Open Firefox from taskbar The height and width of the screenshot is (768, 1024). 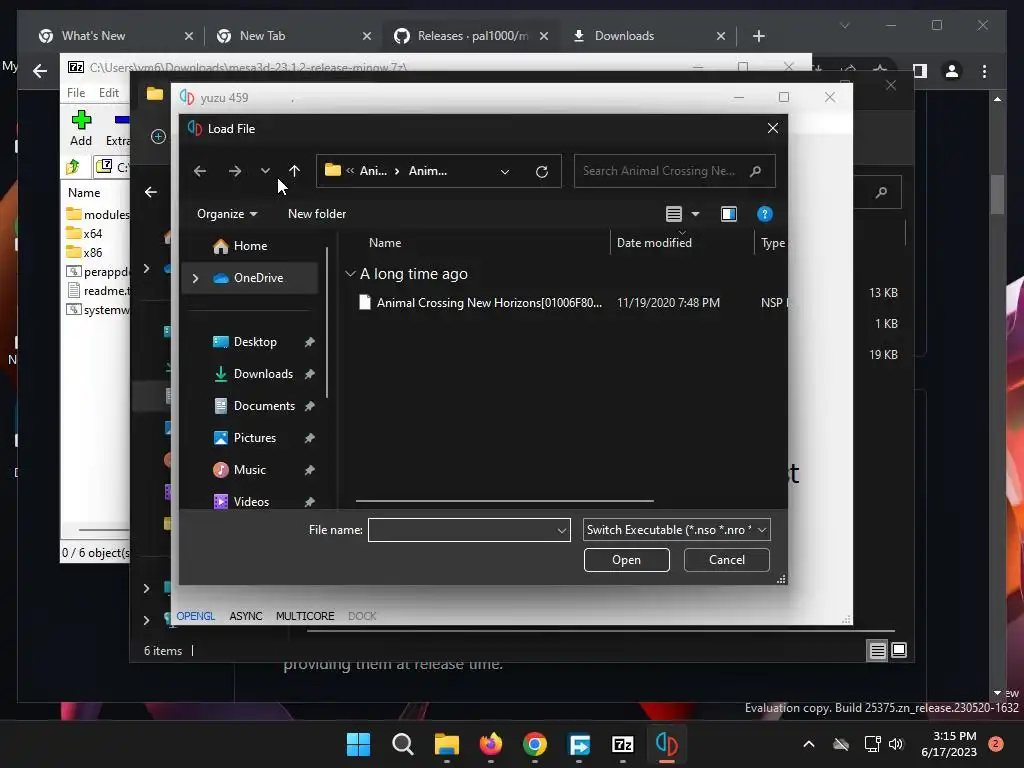point(490,744)
